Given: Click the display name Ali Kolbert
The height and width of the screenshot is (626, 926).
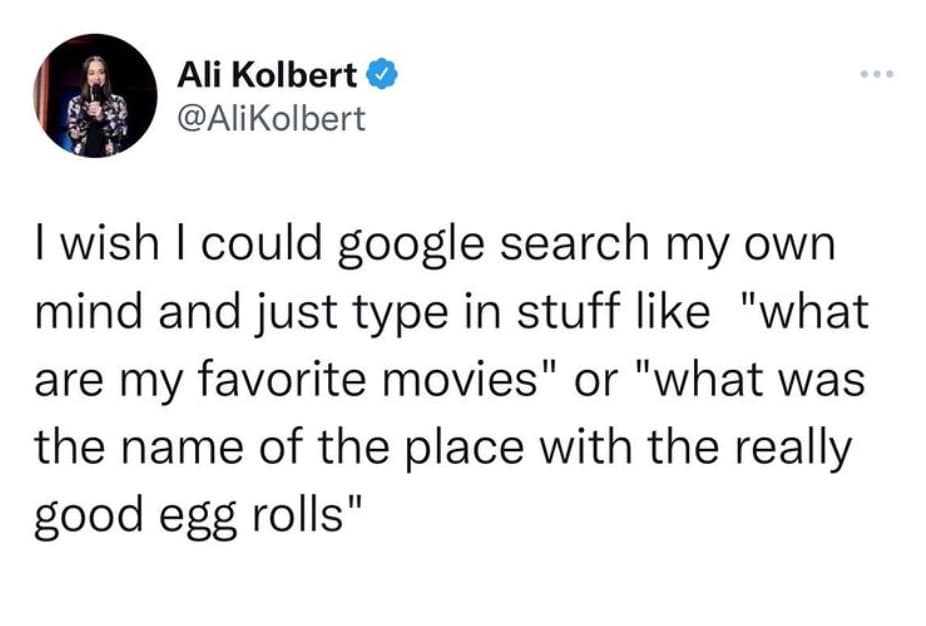Looking at the screenshot, I should [x=267, y=76].
